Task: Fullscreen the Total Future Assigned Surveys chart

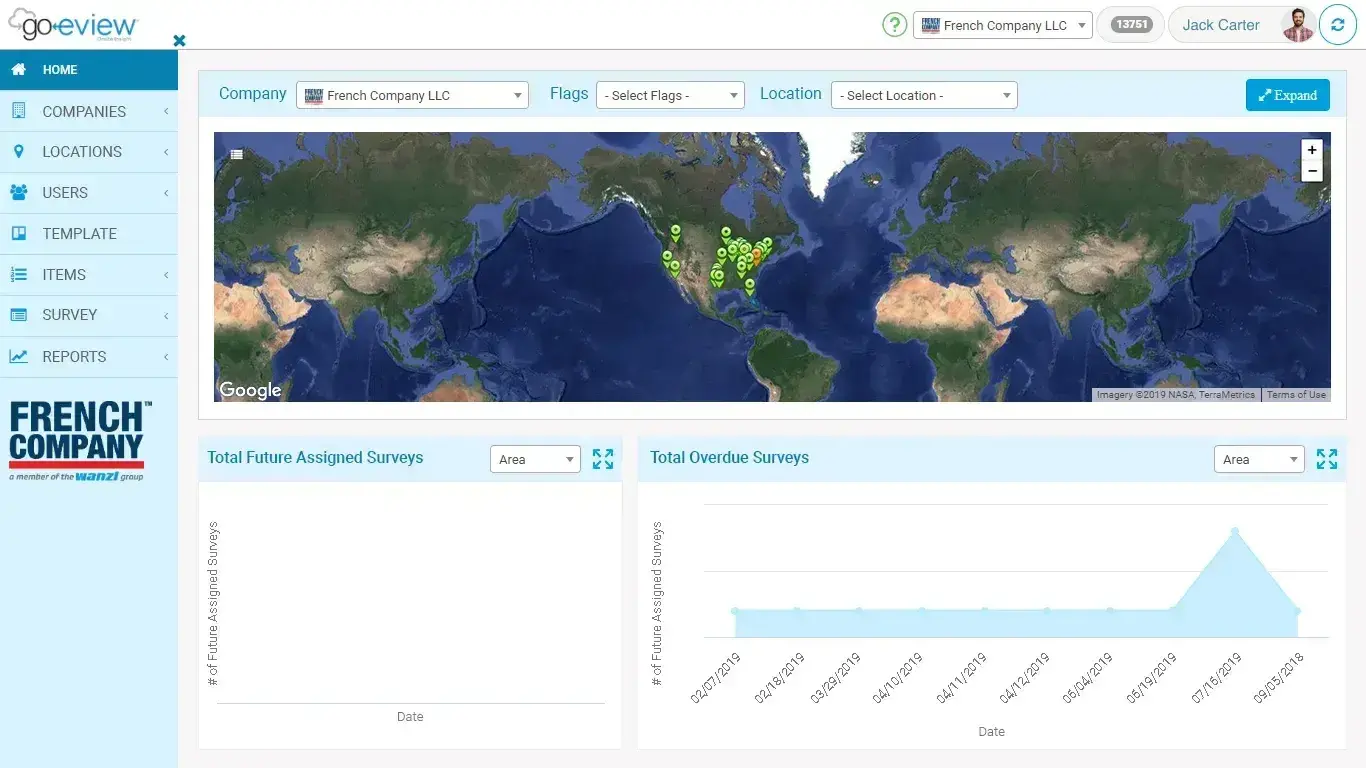Action: coord(602,459)
